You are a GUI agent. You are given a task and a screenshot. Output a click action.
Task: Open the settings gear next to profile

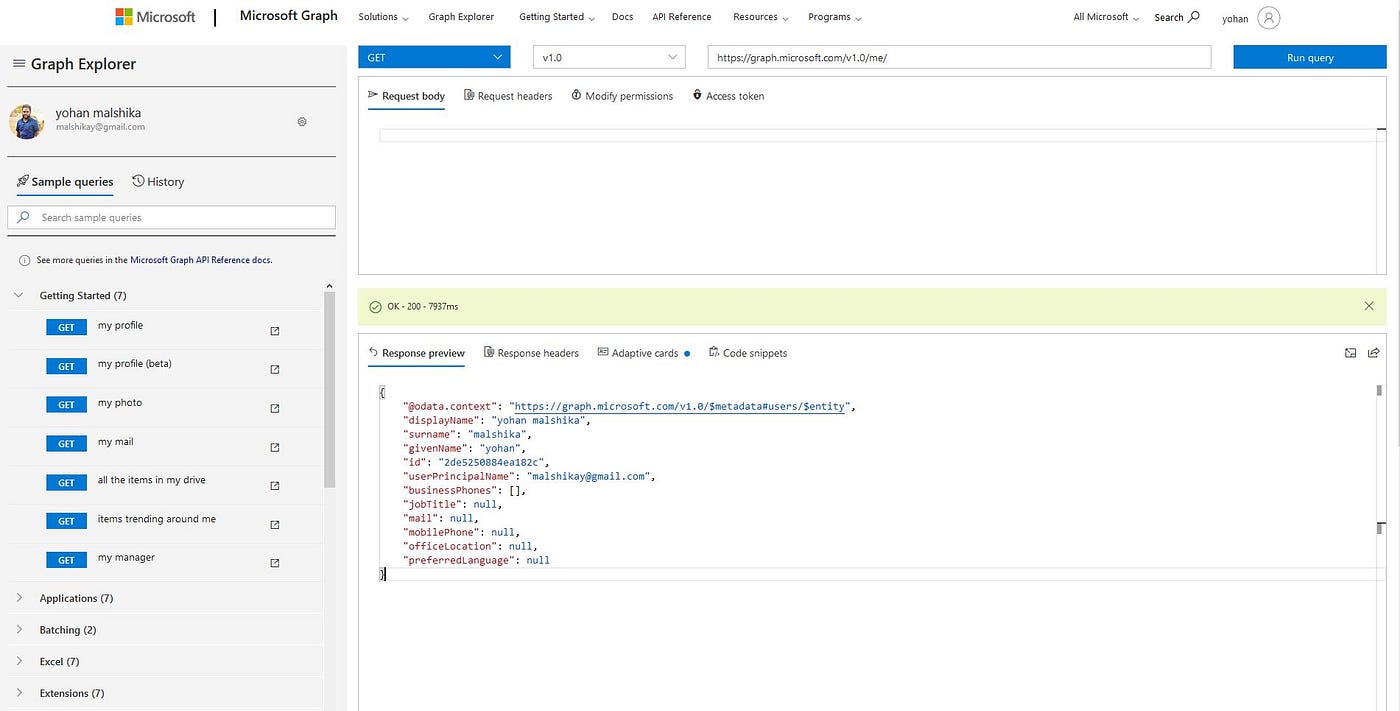(x=302, y=121)
